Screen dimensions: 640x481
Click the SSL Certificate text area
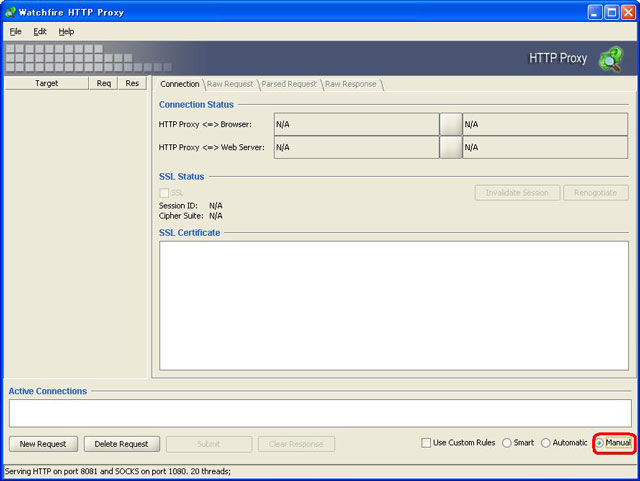pyautogui.click(x=394, y=305)
